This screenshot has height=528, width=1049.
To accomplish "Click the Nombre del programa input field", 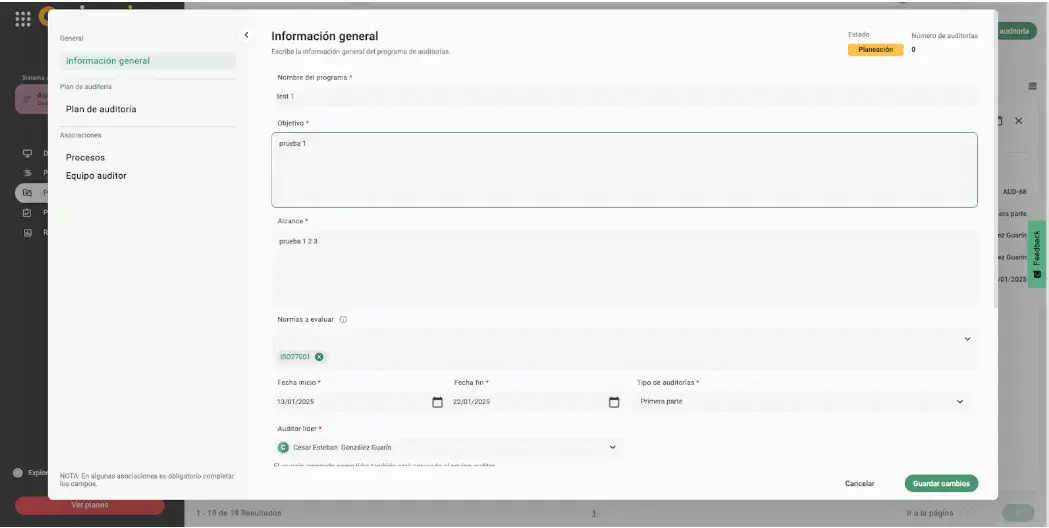I will (624, 96).
